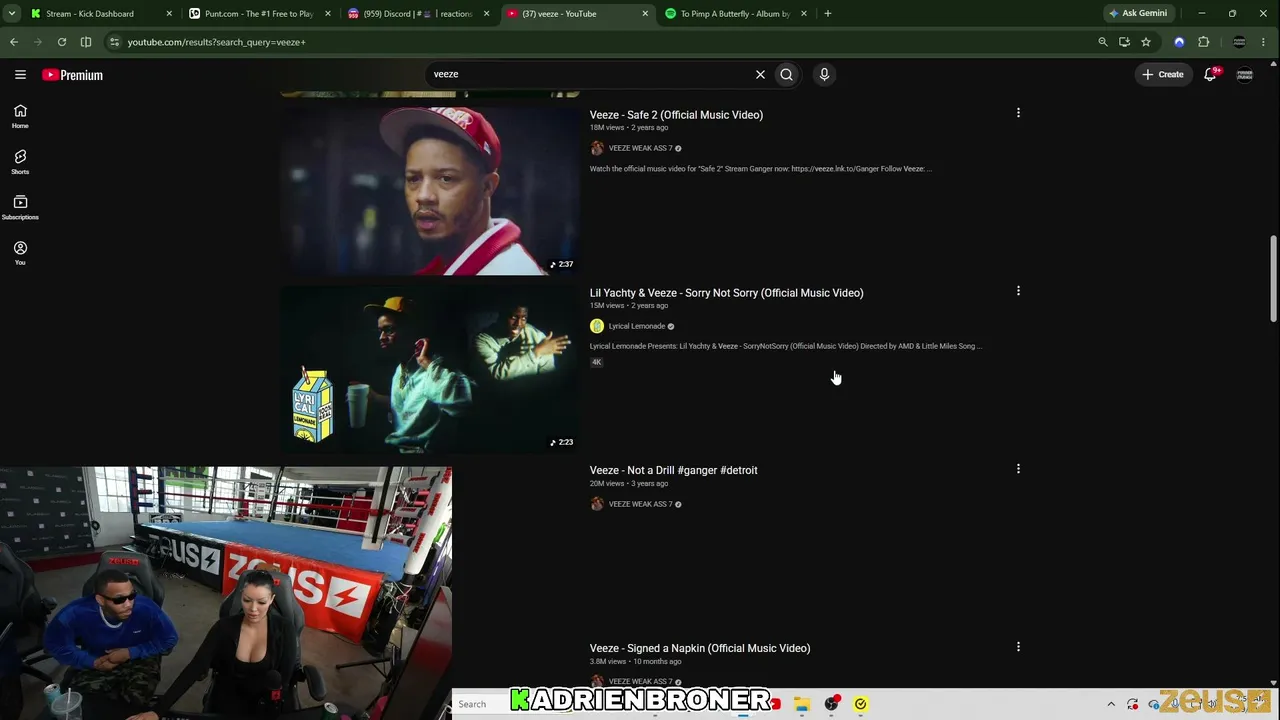1280x720 pixels.
Task: Click the Ask Gemini button
Action: point(1138,14)
